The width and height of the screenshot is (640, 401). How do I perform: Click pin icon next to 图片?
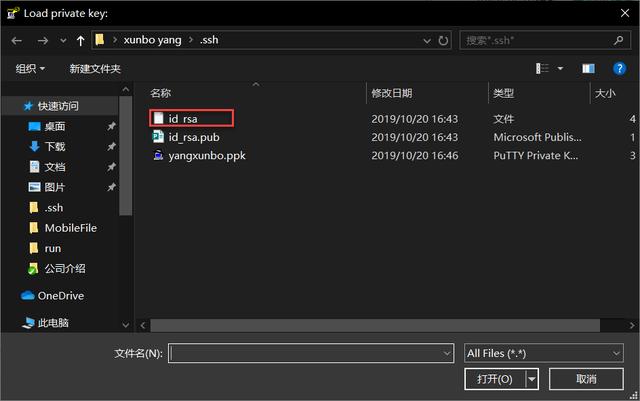(x=111, y=187)
